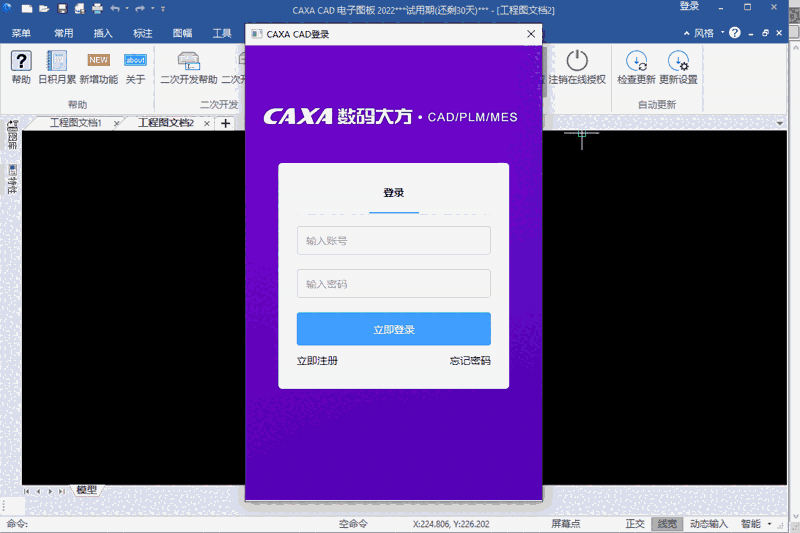Click the 命令: command prompt area
This screenshot has width=800, height=533.
point(17,524)
